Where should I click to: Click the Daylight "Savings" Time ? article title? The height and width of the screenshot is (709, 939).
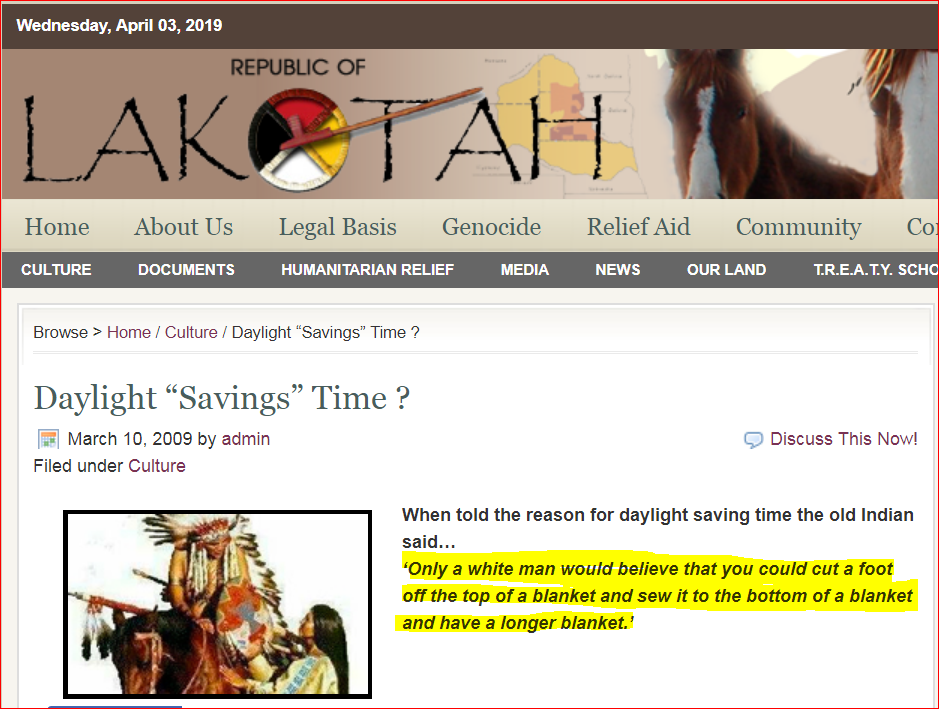(222, 398)
